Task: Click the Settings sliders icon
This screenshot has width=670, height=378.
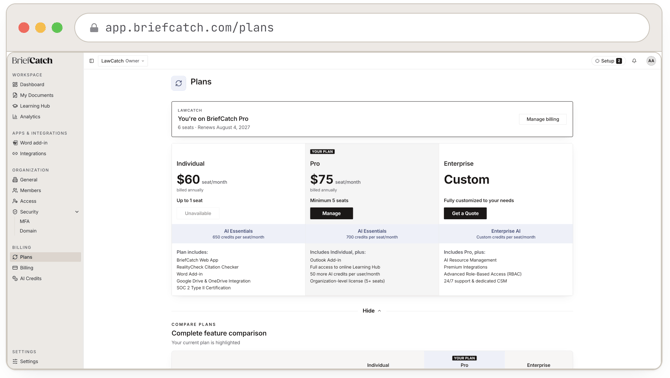Action: tap(15, 361)
